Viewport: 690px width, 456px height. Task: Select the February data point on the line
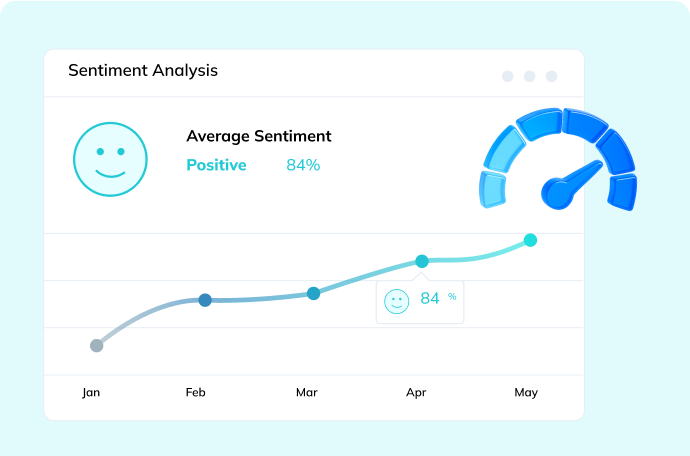click(x=205, y=300)
